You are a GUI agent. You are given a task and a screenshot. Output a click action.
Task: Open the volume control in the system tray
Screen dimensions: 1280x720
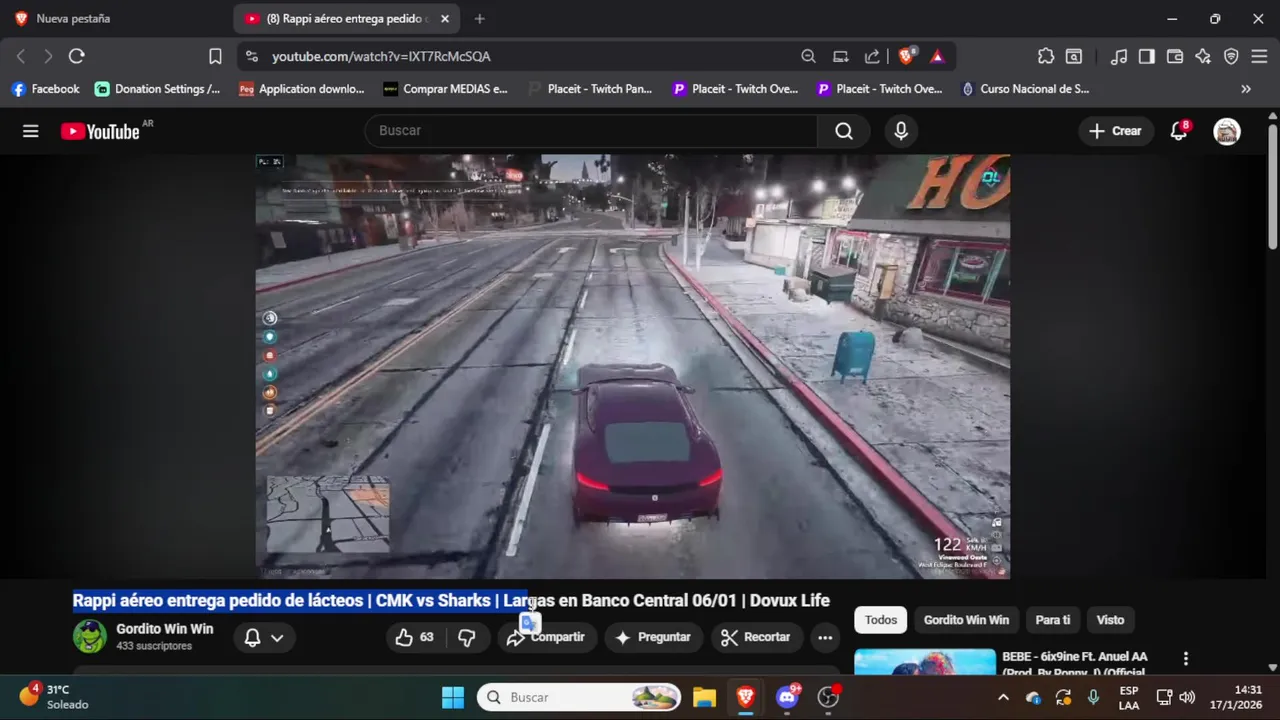point(1187,697)
